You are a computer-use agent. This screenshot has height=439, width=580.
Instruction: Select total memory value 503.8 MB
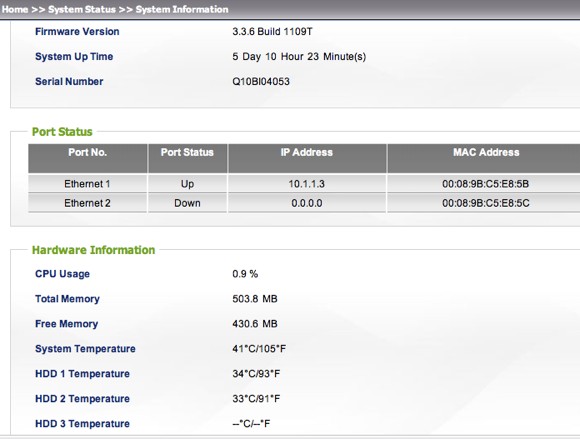tap(255, 299)
